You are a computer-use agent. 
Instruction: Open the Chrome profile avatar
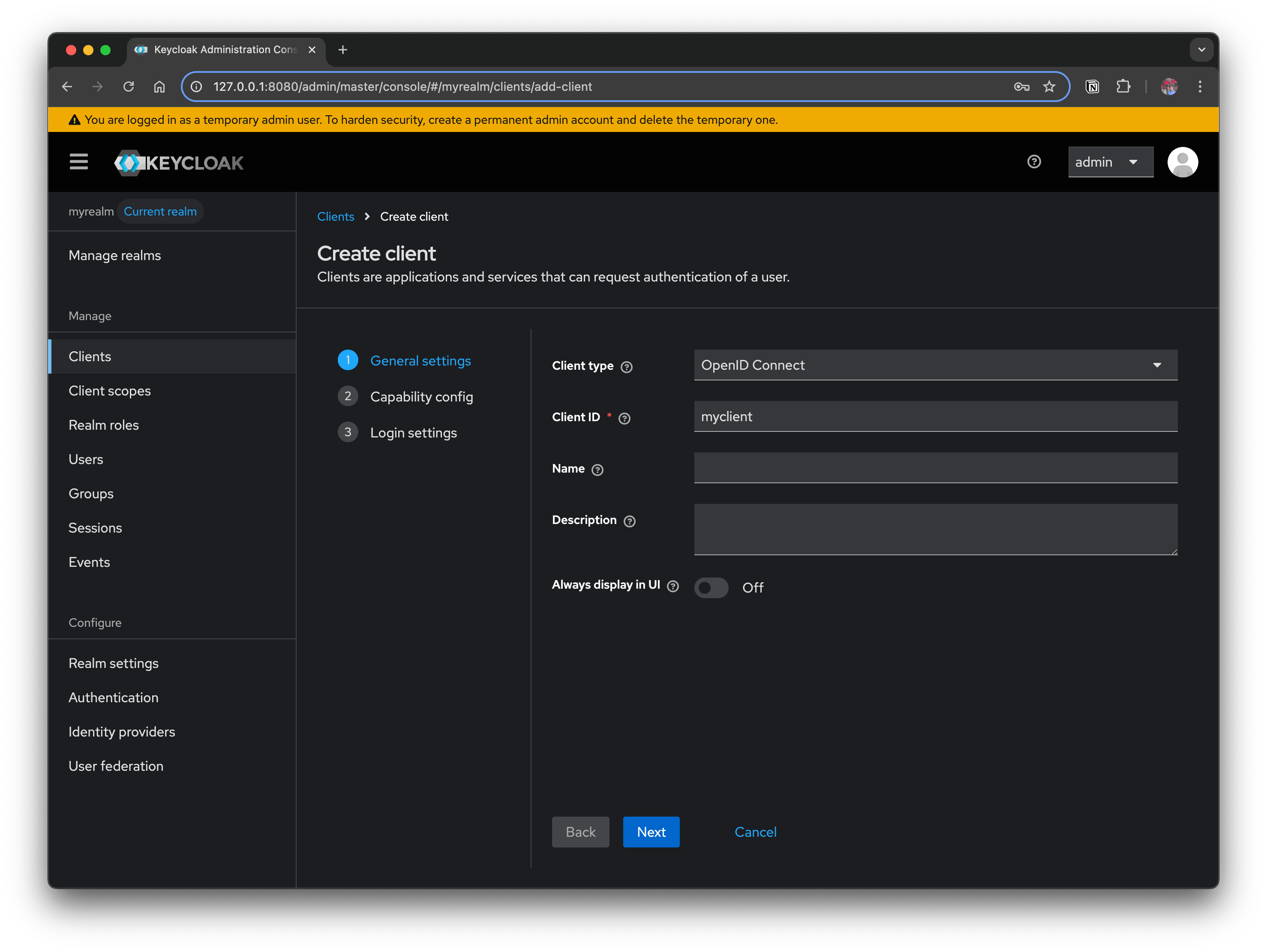1169,87
